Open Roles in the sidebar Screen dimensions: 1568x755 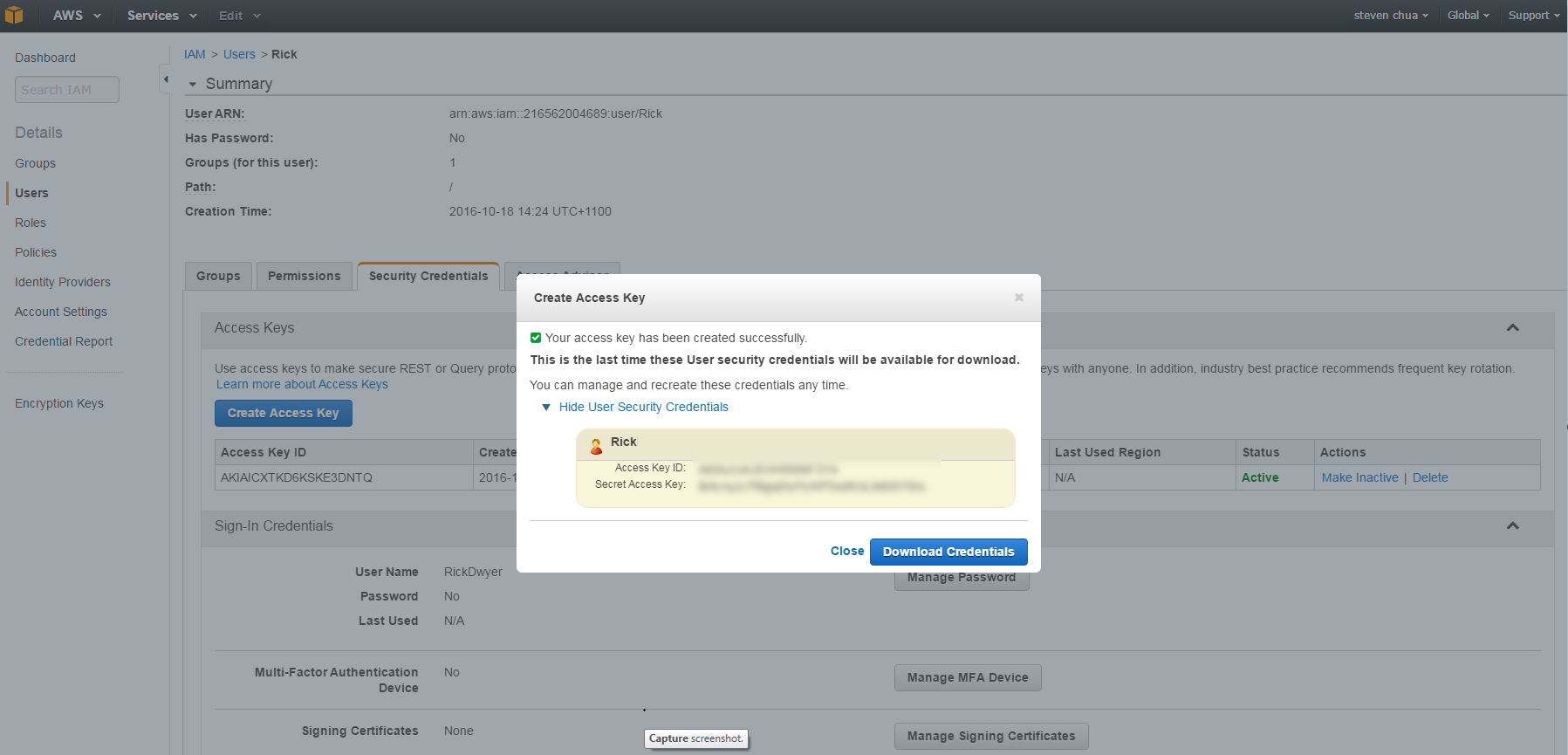[x=31, y=223]
